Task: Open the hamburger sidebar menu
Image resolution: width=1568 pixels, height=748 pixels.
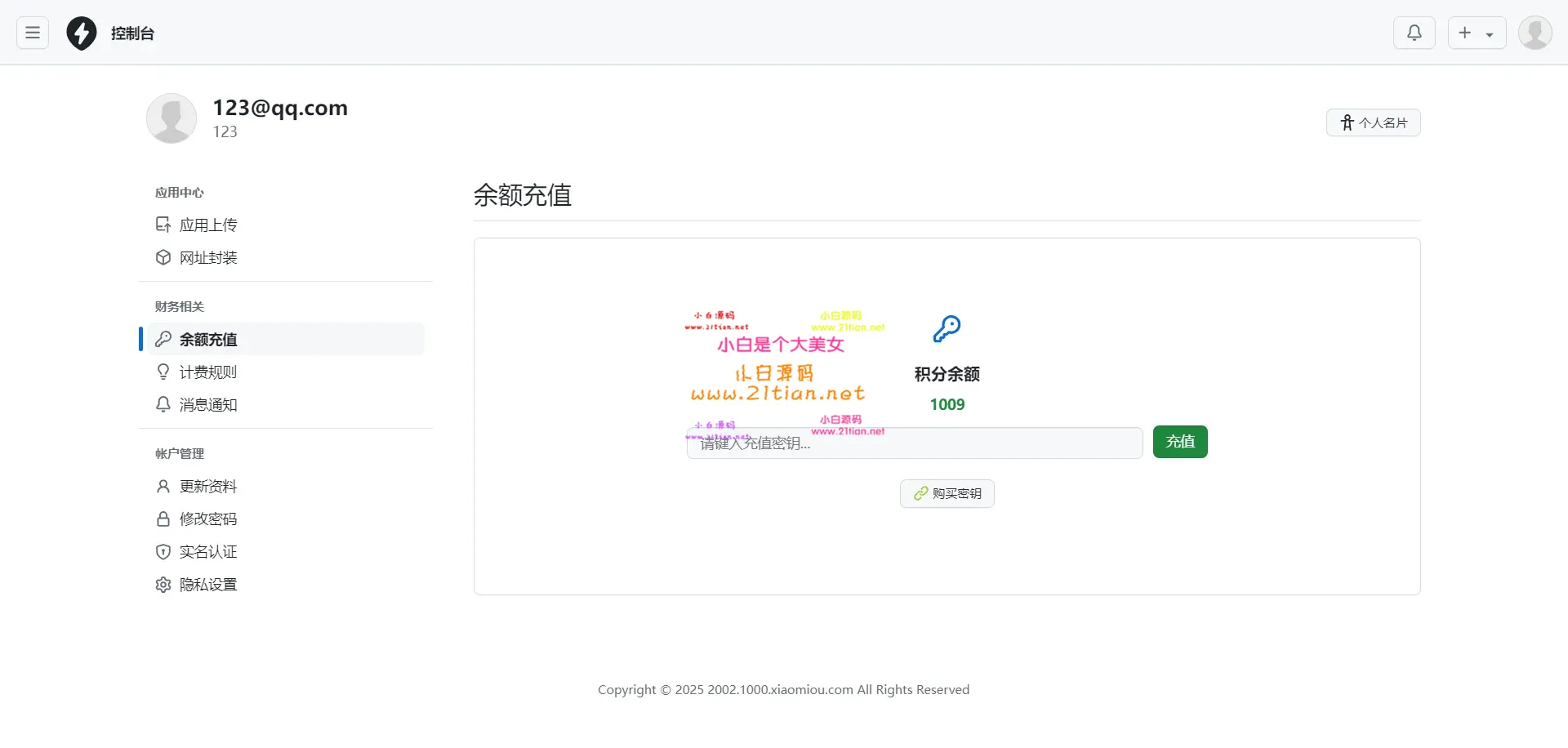Action: 33,33
